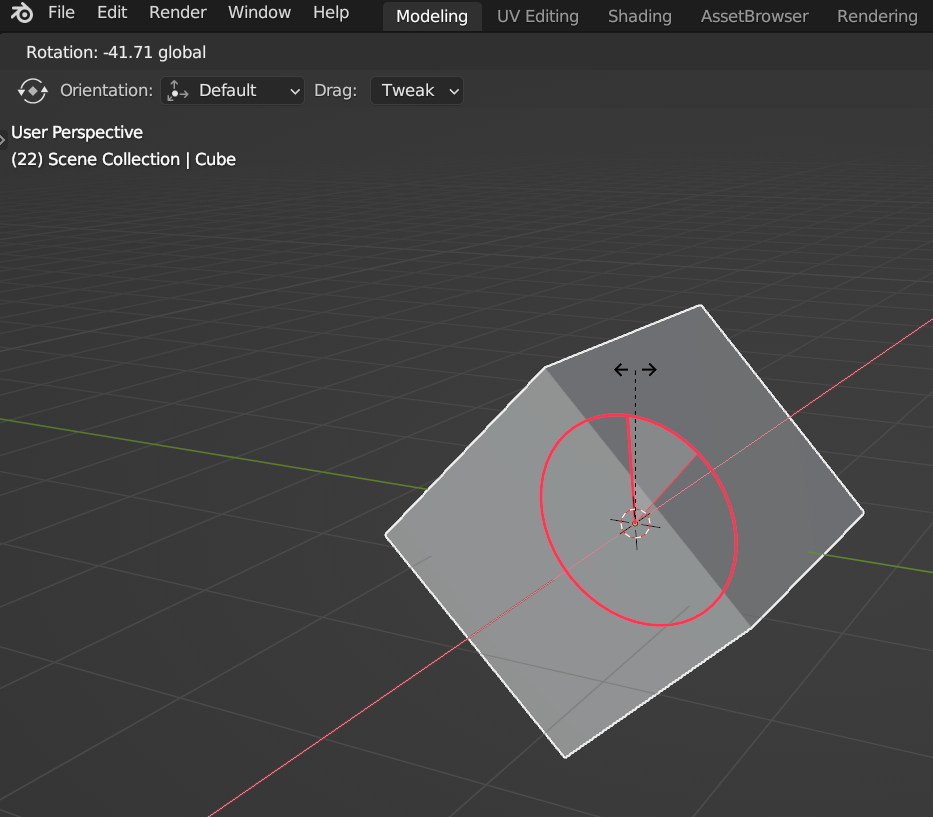Open the Orientation Default dropdown
Image resolution: width=933 pixels, height=817 pixels.
(x=232, y=90)
